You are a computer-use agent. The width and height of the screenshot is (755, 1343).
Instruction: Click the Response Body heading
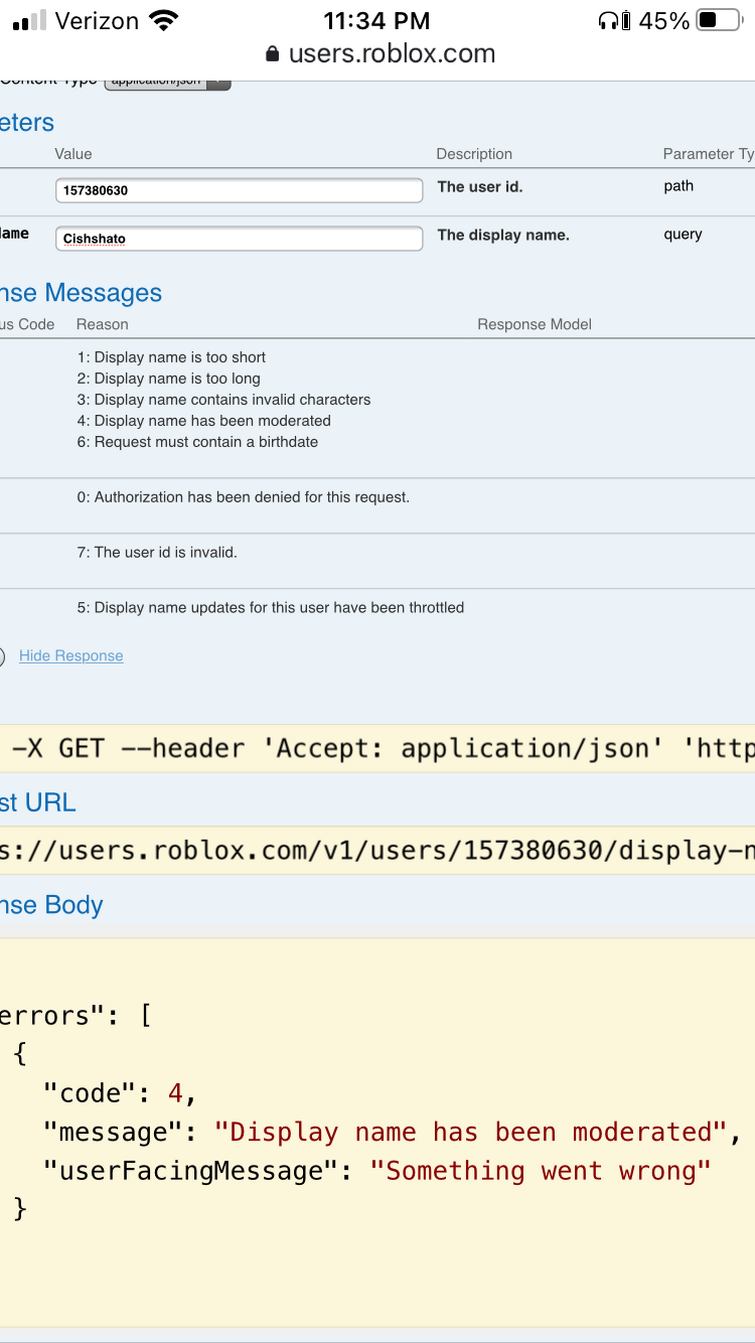tap(52, 905)
